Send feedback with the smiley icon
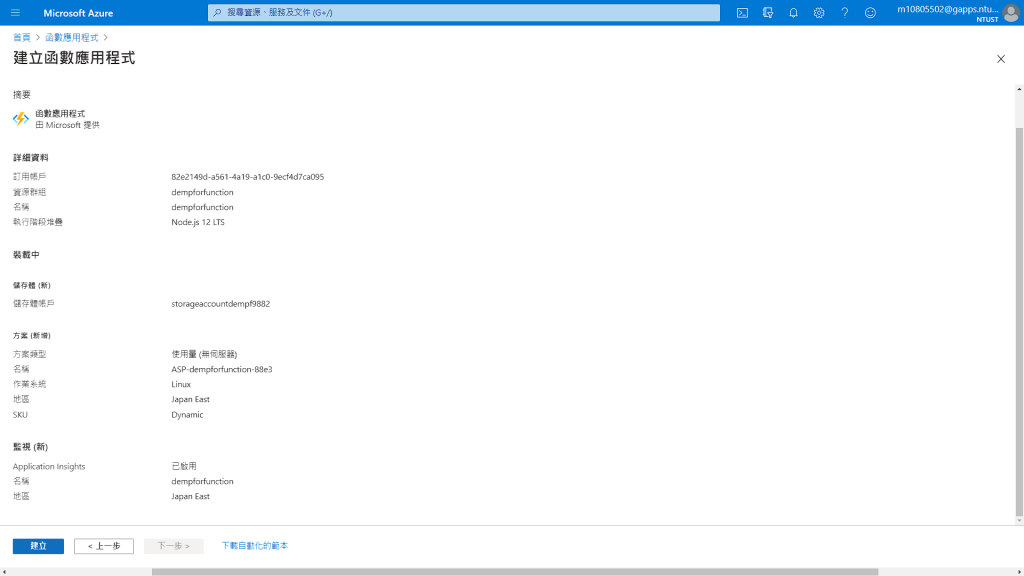Viewport: 1024px width, 576px height. (x=870, y=12)
